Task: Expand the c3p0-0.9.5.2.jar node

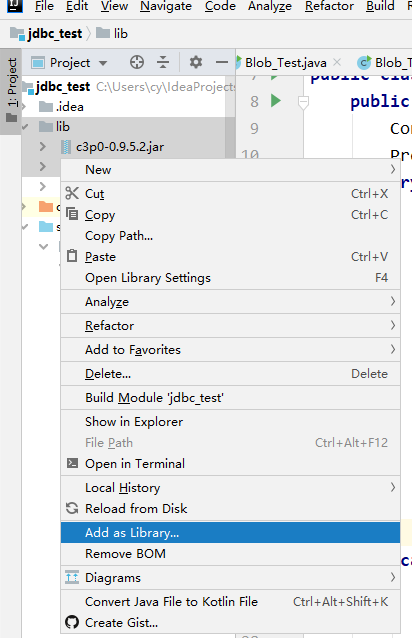Action: tap(43, 146)
